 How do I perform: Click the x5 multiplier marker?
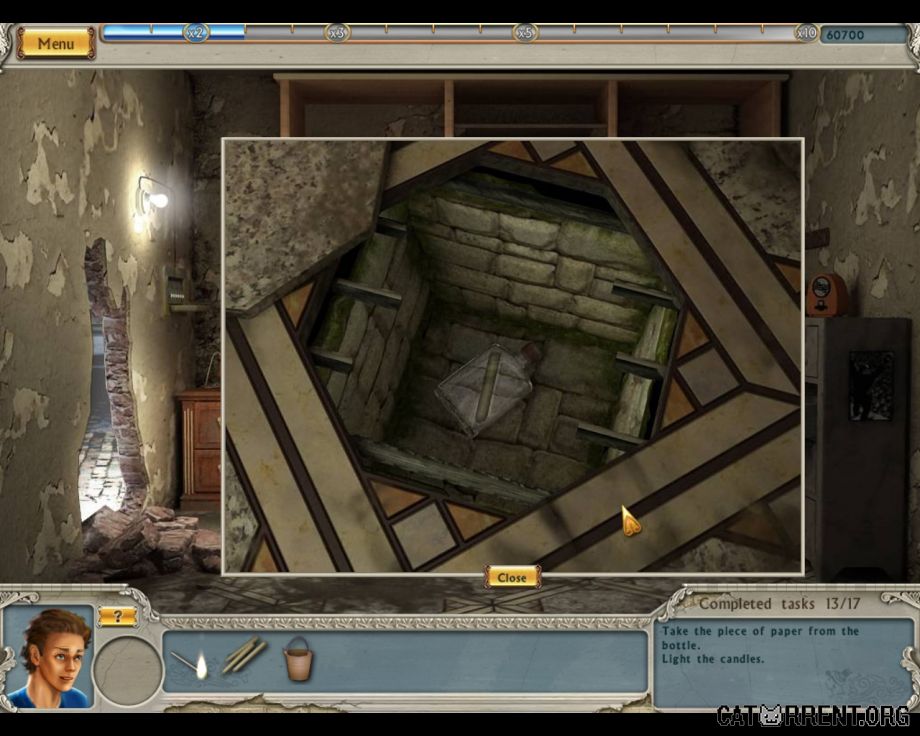(525, 33)
